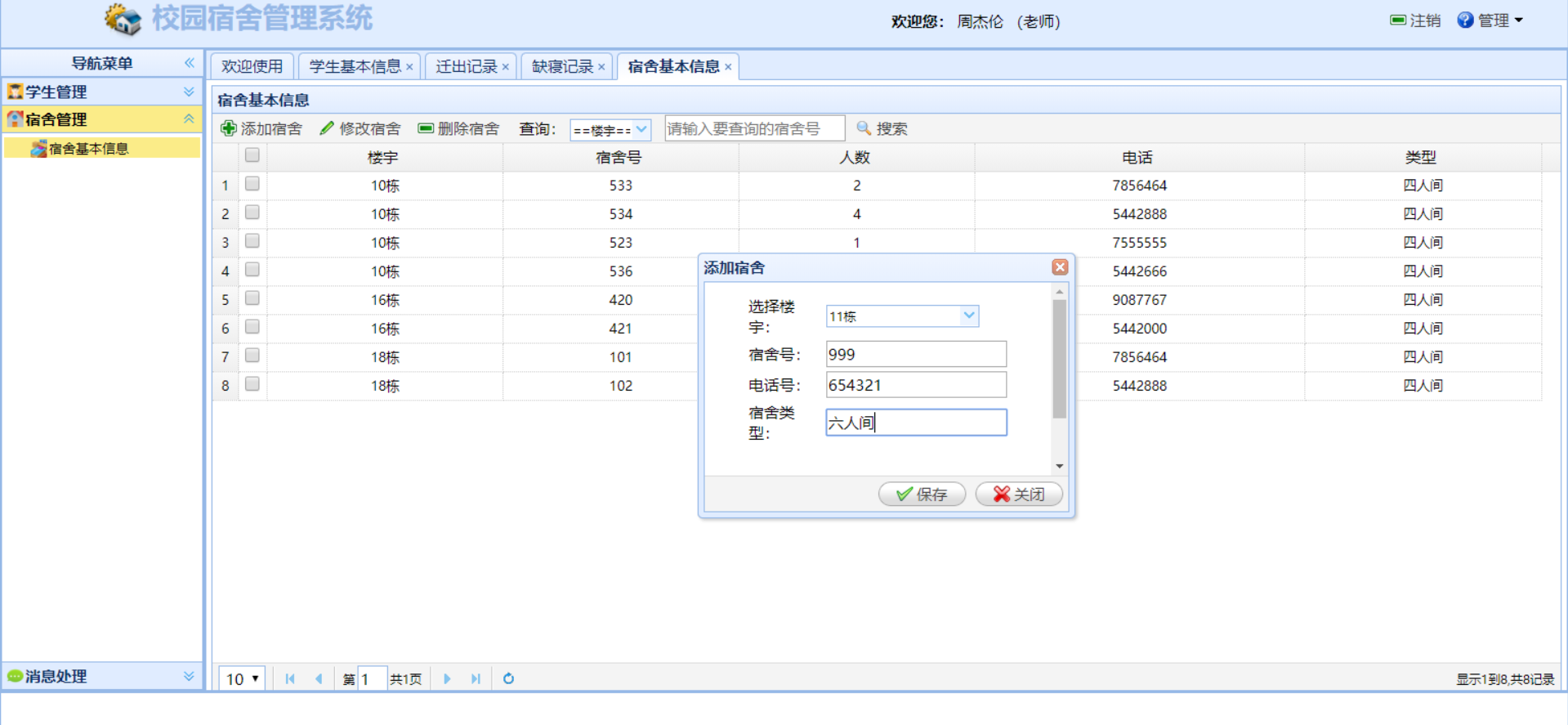Image resolution: width=1568 pixels, height=725 pixels.
Task: Check row 2 checkbox for dorm 534
Action: tap(252, 213)
